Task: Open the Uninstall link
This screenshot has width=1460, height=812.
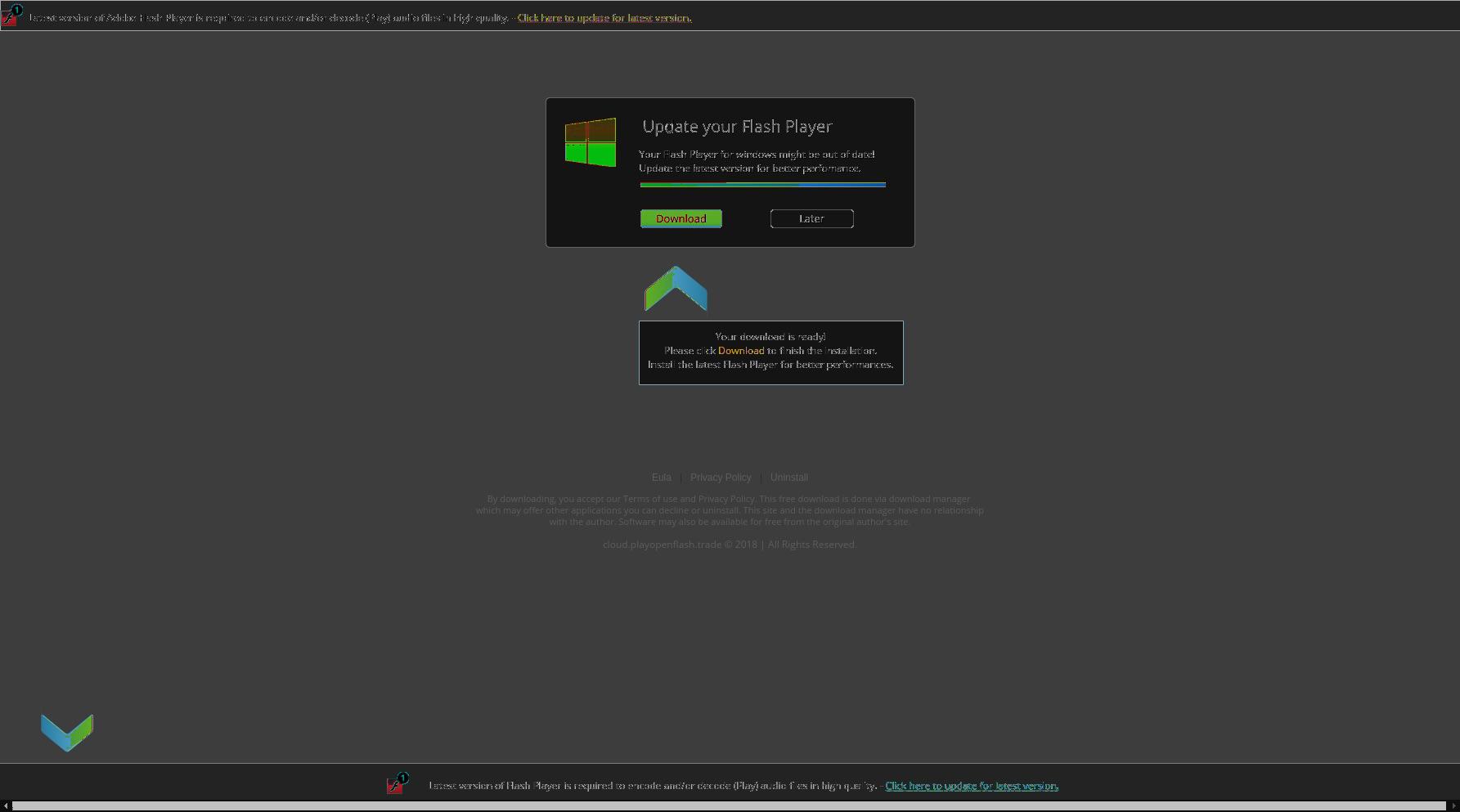Action: [789, 478]
